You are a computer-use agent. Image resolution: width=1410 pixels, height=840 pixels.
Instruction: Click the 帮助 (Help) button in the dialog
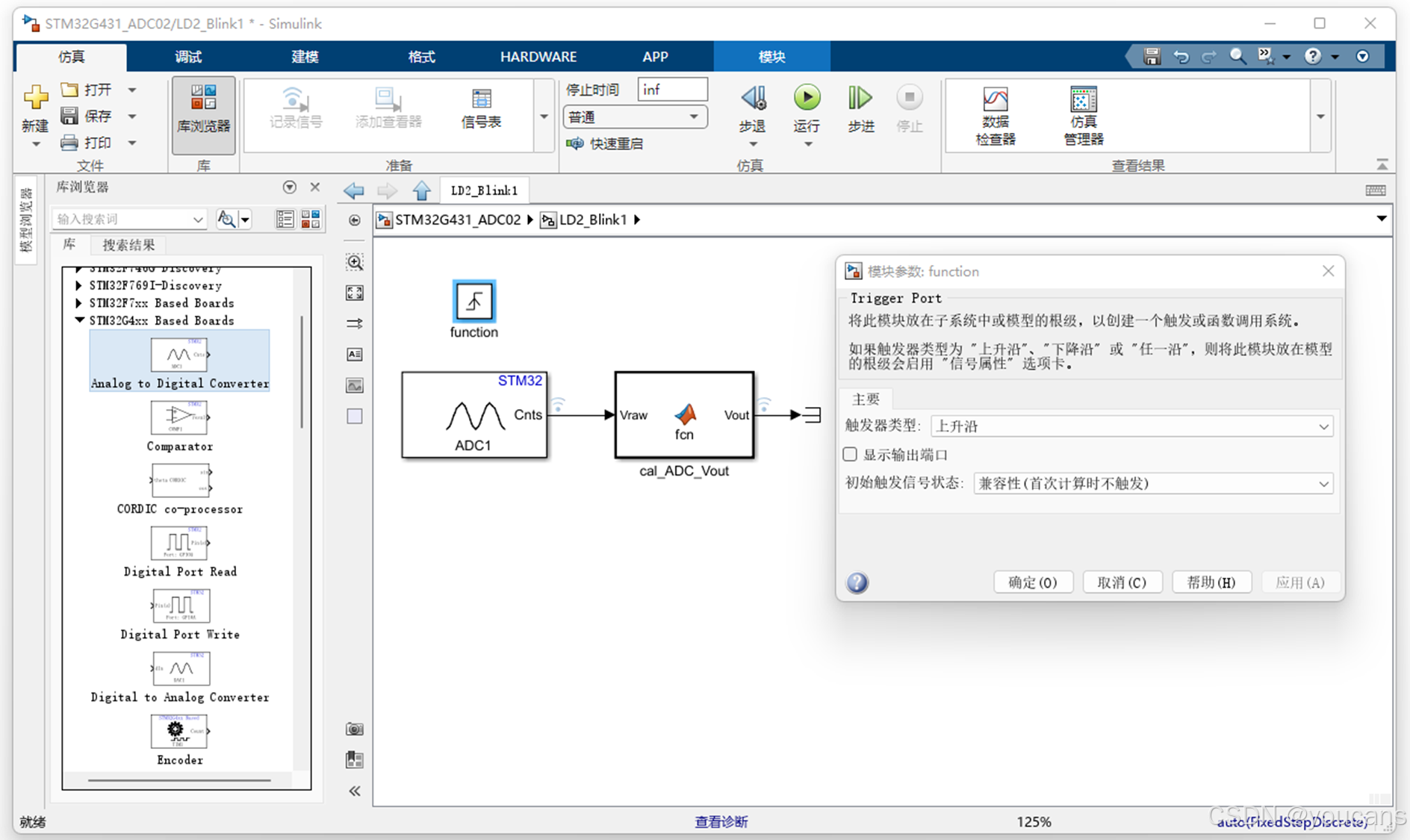tap(1211, 582)
